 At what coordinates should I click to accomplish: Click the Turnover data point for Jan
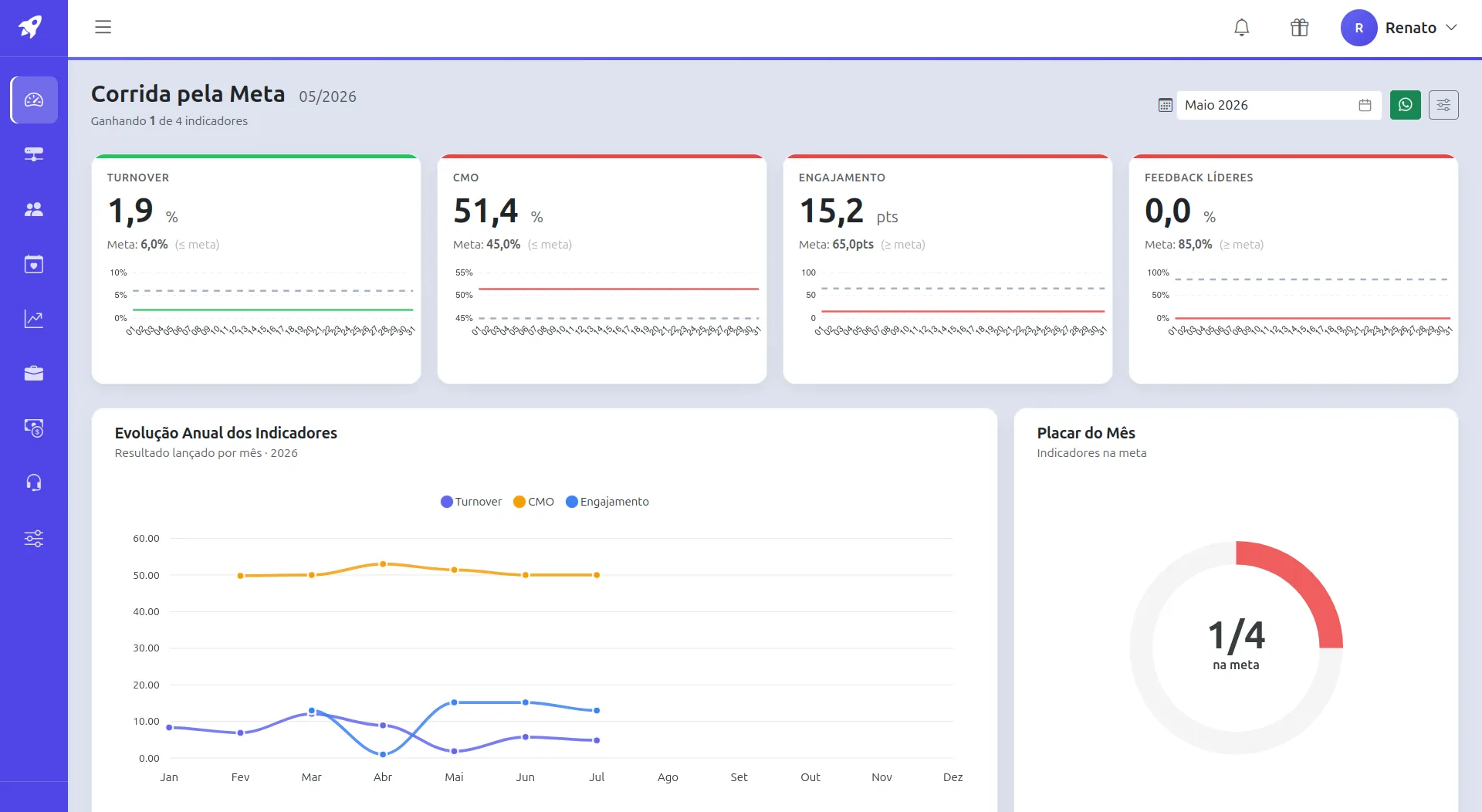tap(169, 727)
